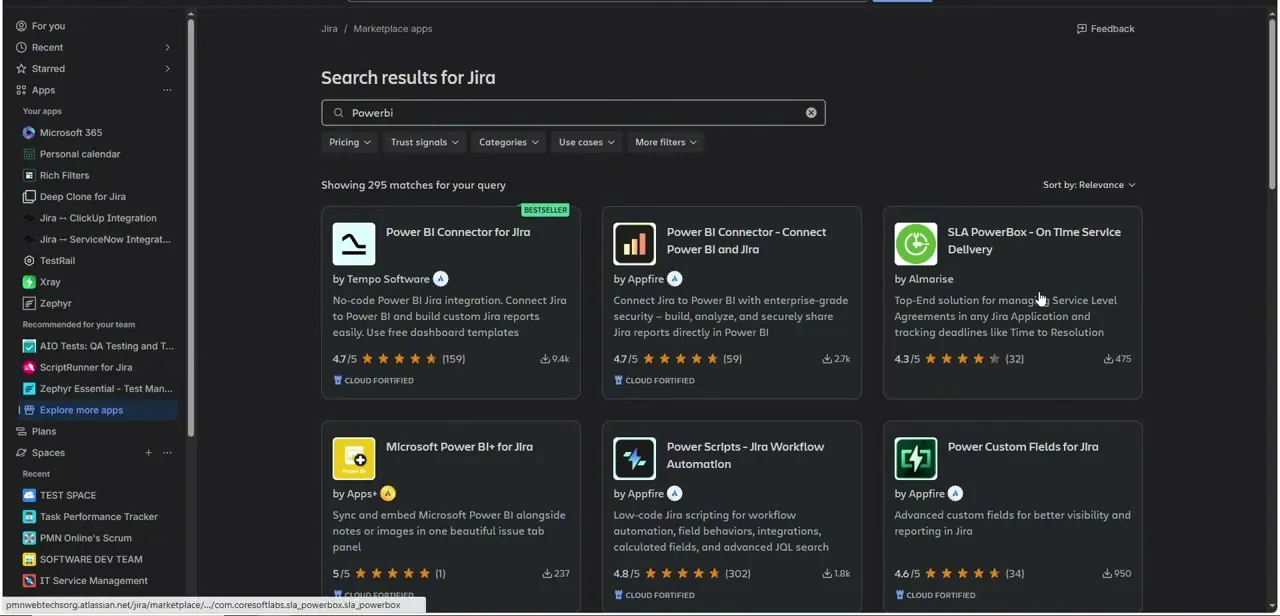Open PMN Online's Scrum space

pyautogui.click(x=85, y=538)
